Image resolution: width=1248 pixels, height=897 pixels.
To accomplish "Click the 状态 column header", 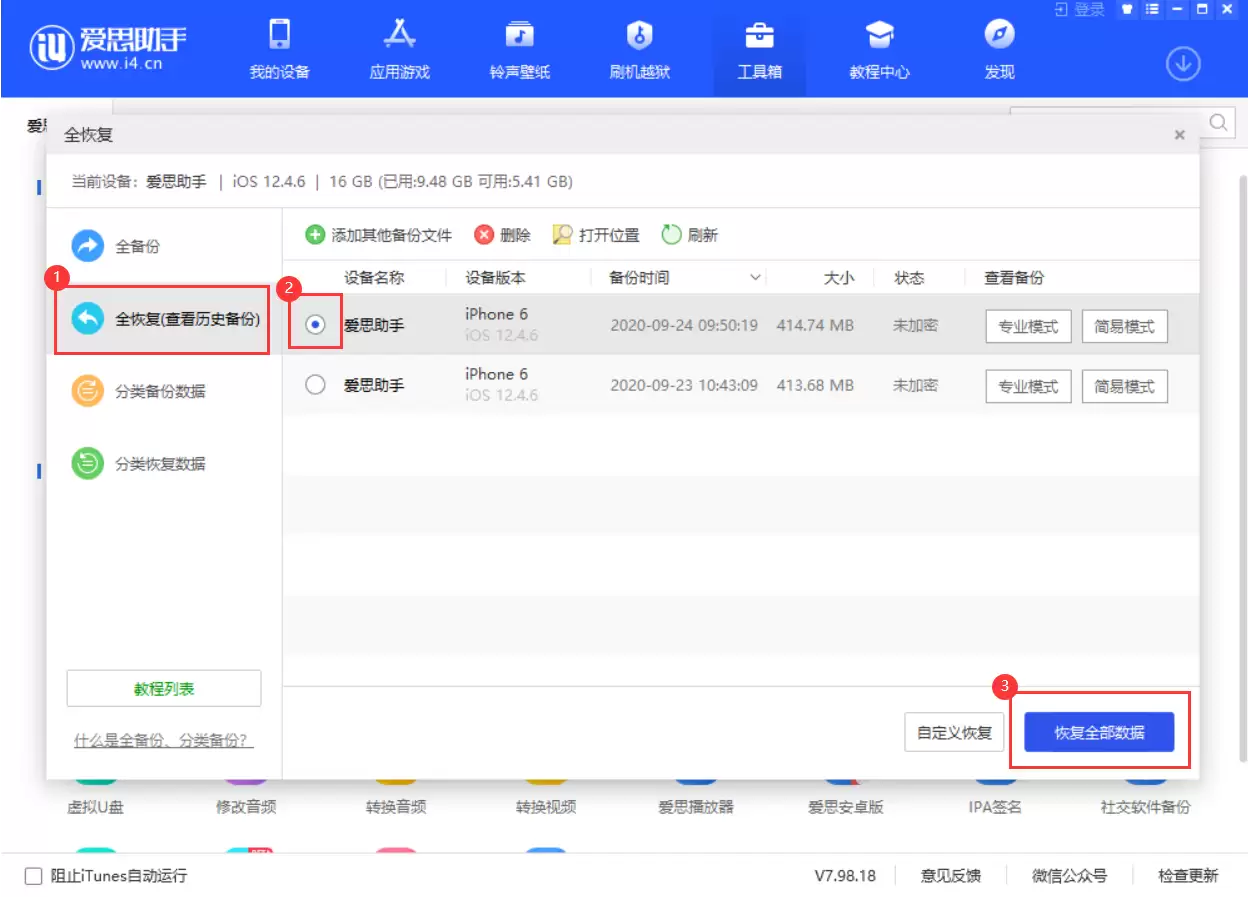I will pos(909,278).
